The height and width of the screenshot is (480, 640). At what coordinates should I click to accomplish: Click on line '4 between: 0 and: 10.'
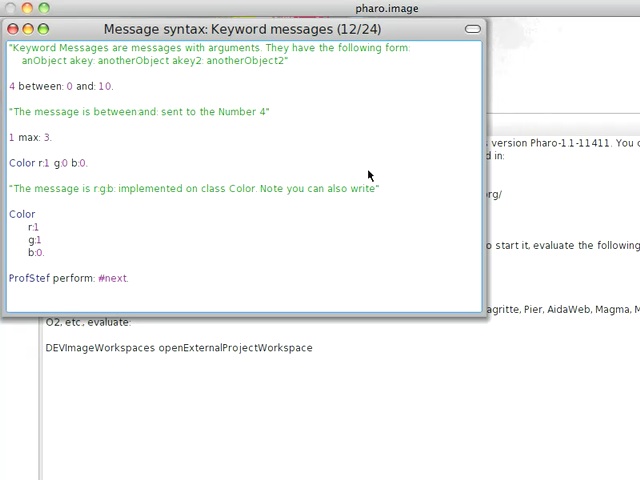point(61,86)
